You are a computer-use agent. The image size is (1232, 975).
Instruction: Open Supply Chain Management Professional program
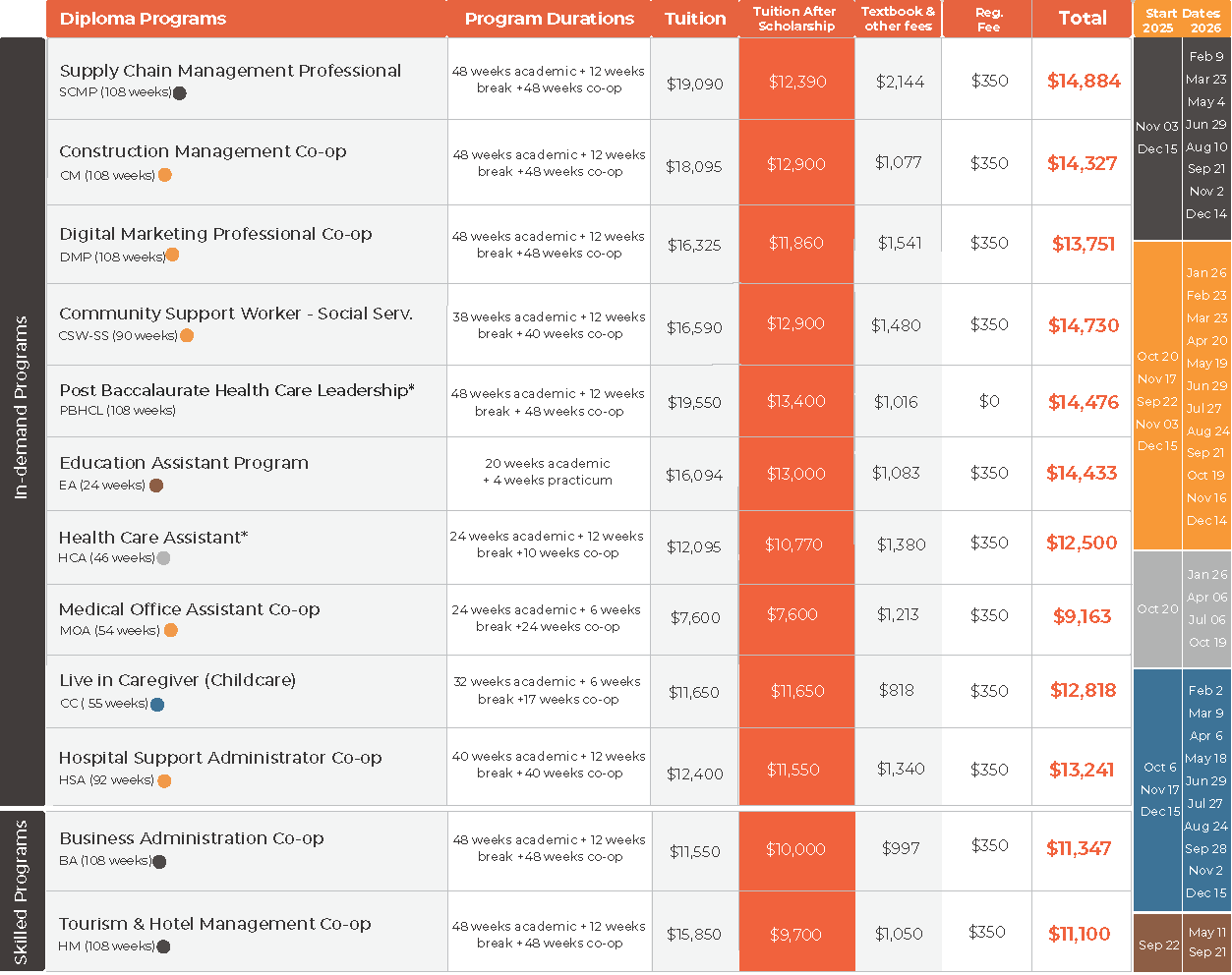(230, 71)
